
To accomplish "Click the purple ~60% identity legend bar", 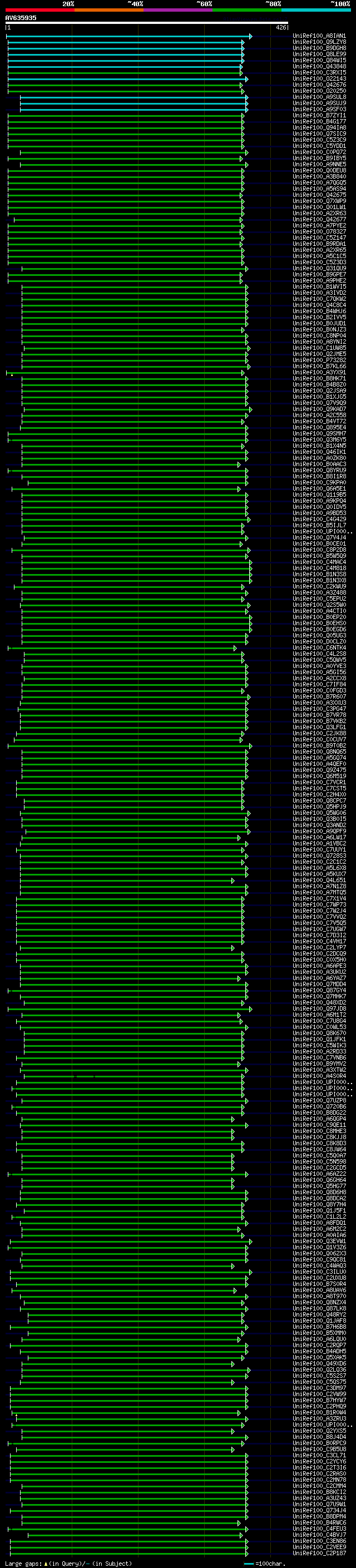I will tap(179, 10).
